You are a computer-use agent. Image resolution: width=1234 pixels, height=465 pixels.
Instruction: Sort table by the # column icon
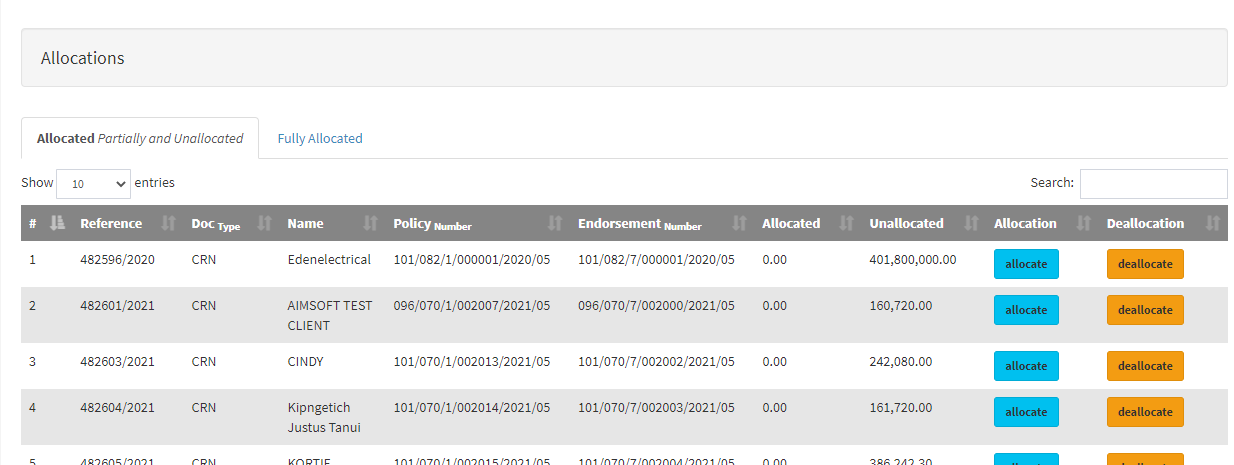57,223
